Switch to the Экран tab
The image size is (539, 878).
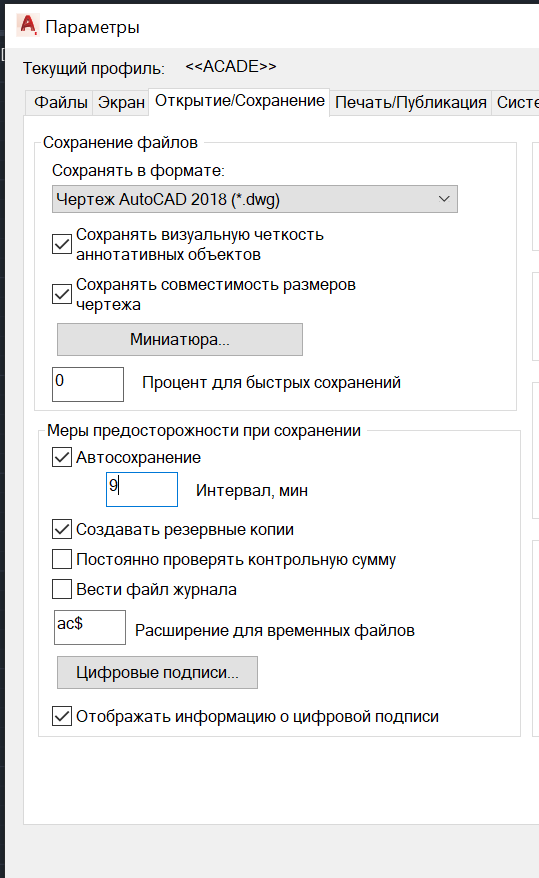pos(121,102)
